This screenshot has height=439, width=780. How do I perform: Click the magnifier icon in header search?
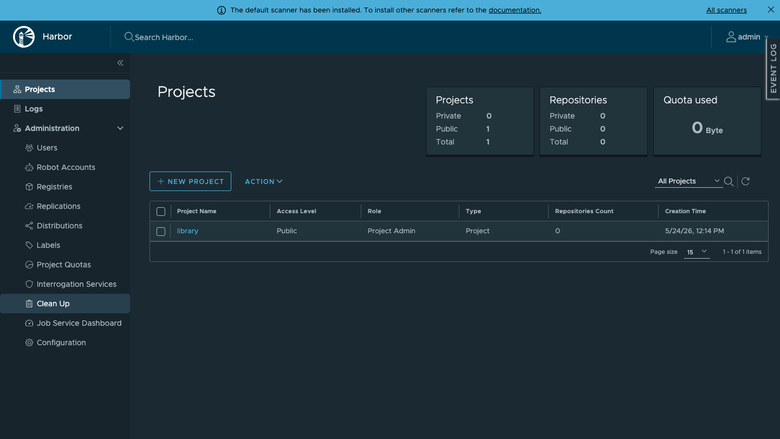click(x=129, y=37)
